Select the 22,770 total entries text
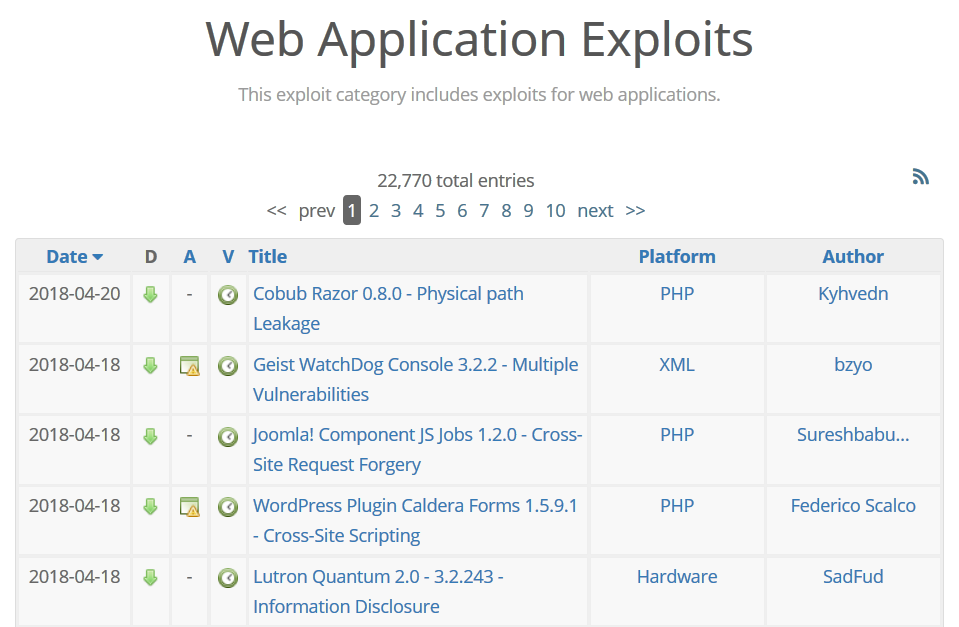This screenshot has height=627, width=959. (x=456, y=181)
